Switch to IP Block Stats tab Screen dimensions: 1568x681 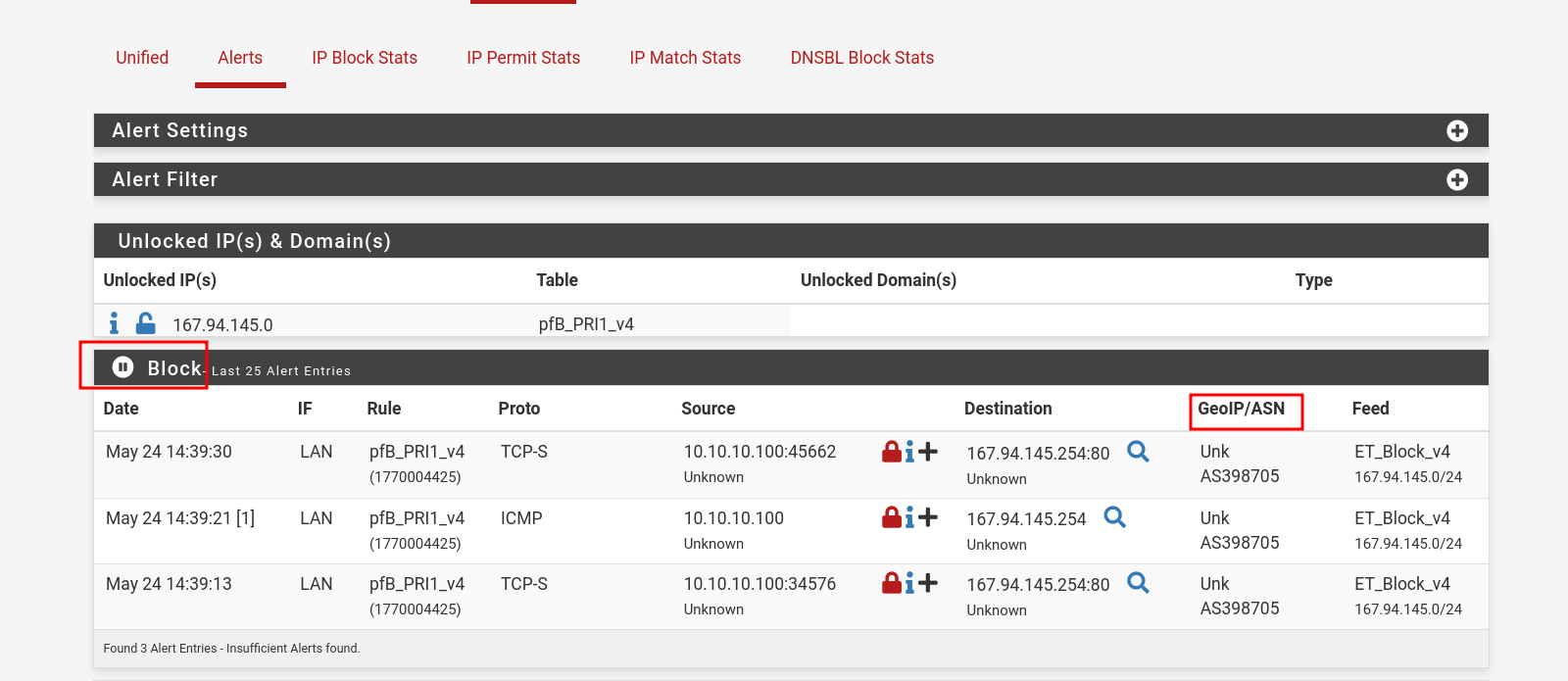pos(365,58)
